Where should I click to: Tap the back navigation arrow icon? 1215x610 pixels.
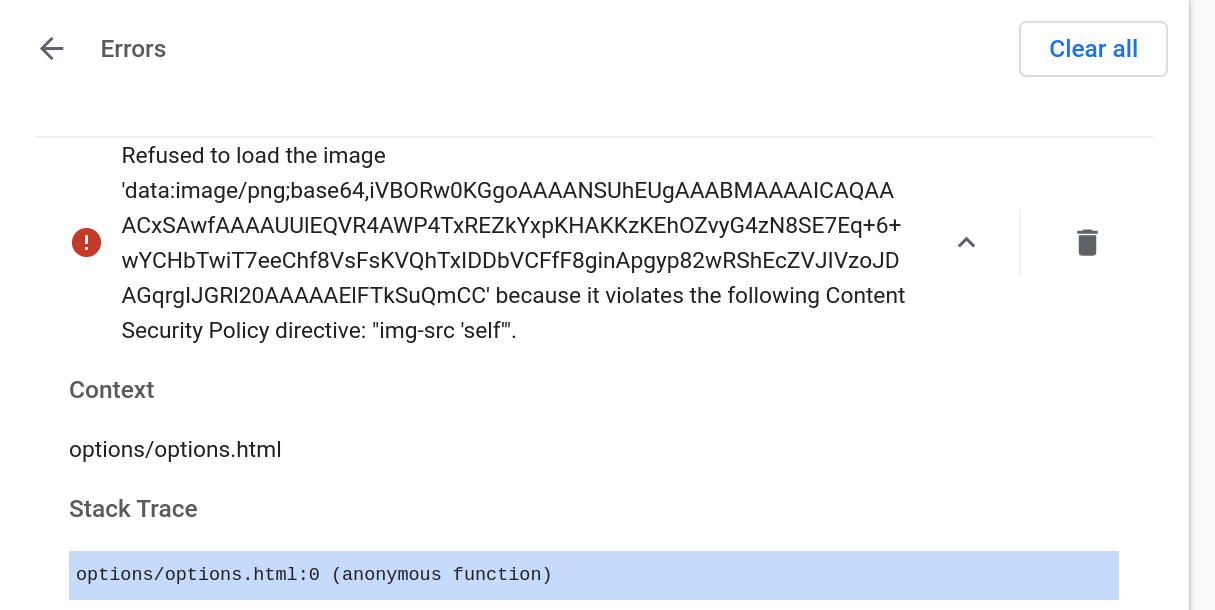[x=50, y=48]
